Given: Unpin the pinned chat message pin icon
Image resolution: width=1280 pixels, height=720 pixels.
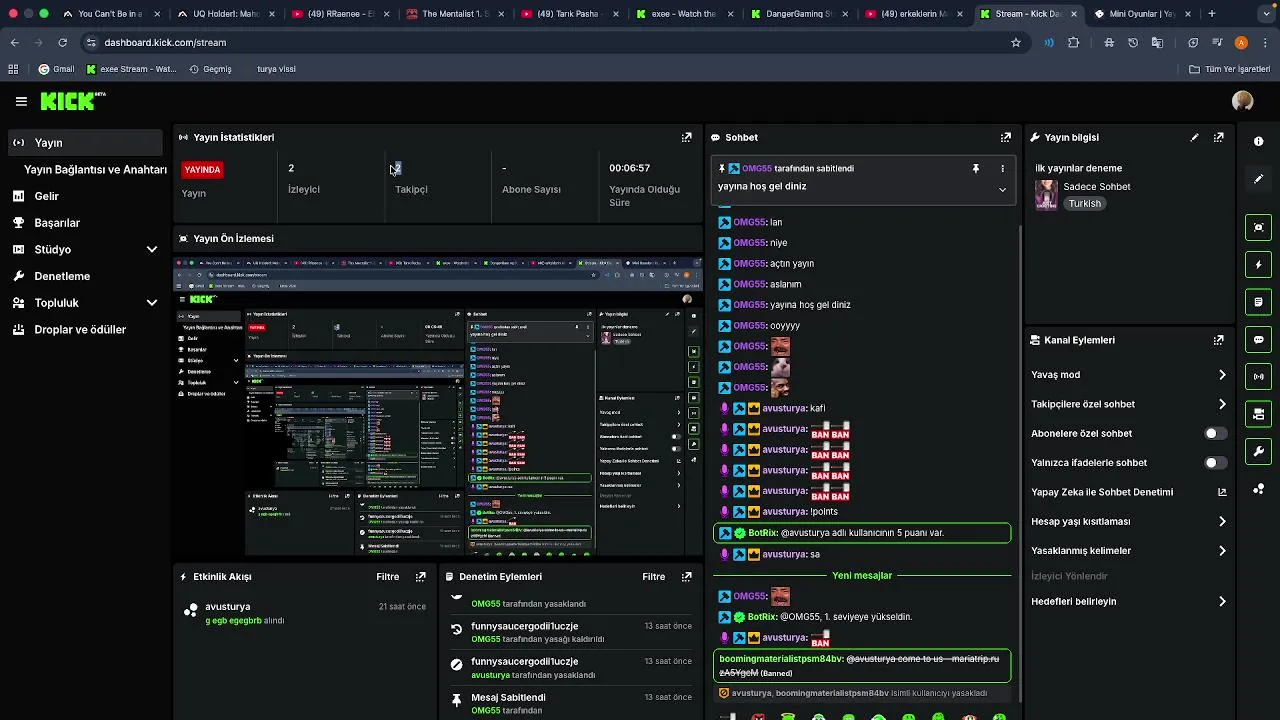Looking at the screenshot, I should 976,169.
